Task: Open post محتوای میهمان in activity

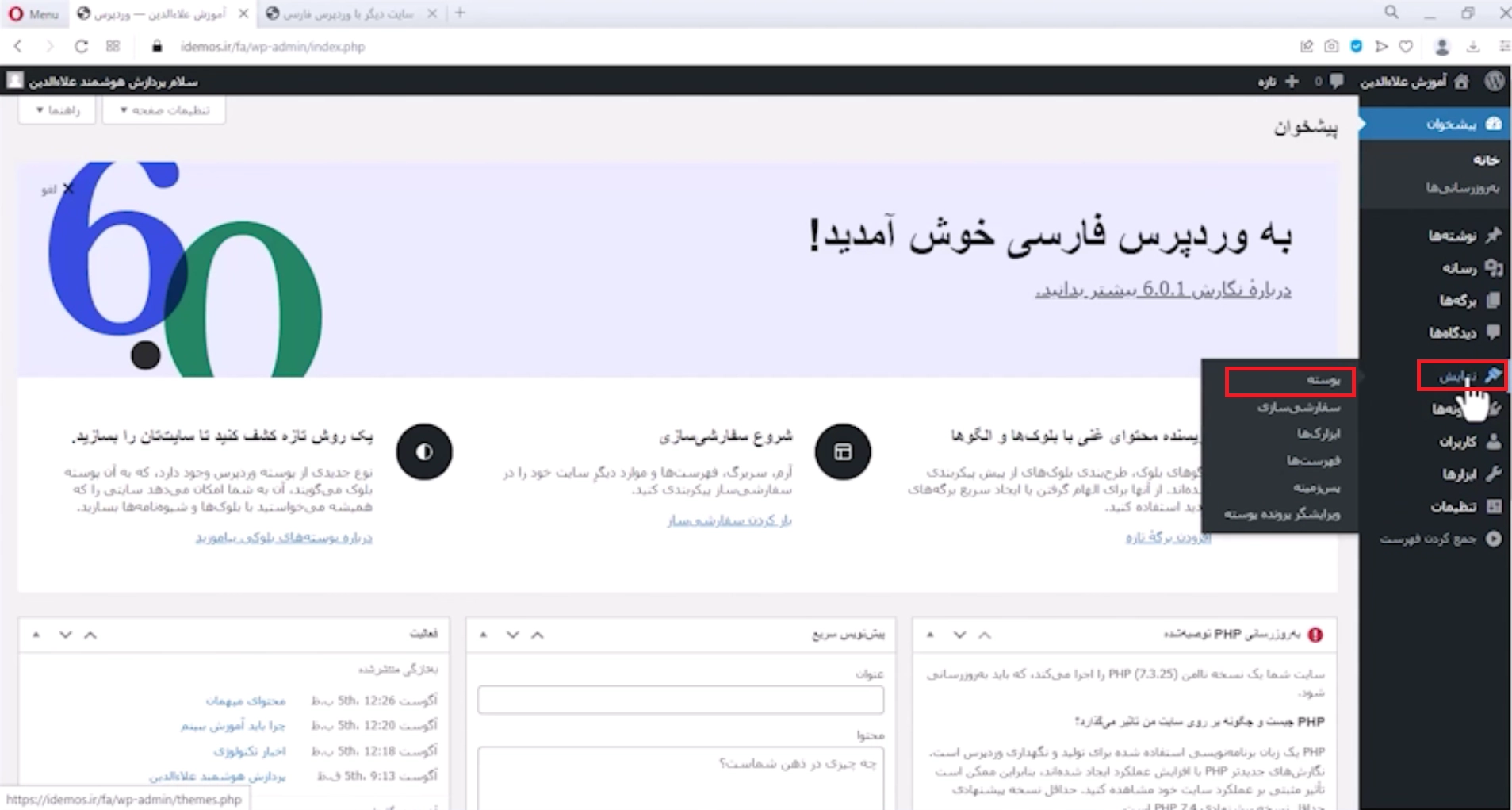Action: [x=246, y=701]
